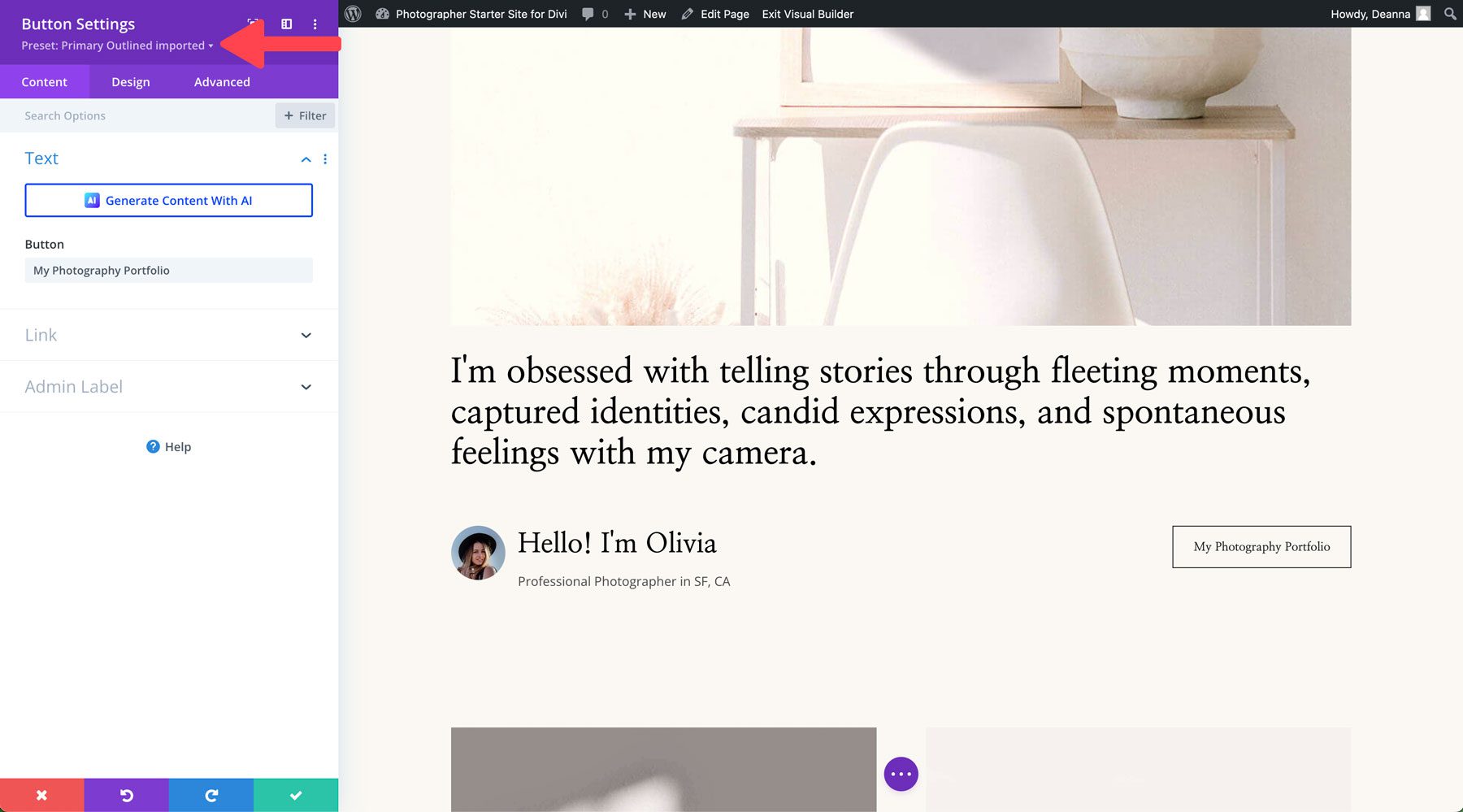1463x812 pixels.
Task: Redo the last change
Action: [x=211, y=795]
